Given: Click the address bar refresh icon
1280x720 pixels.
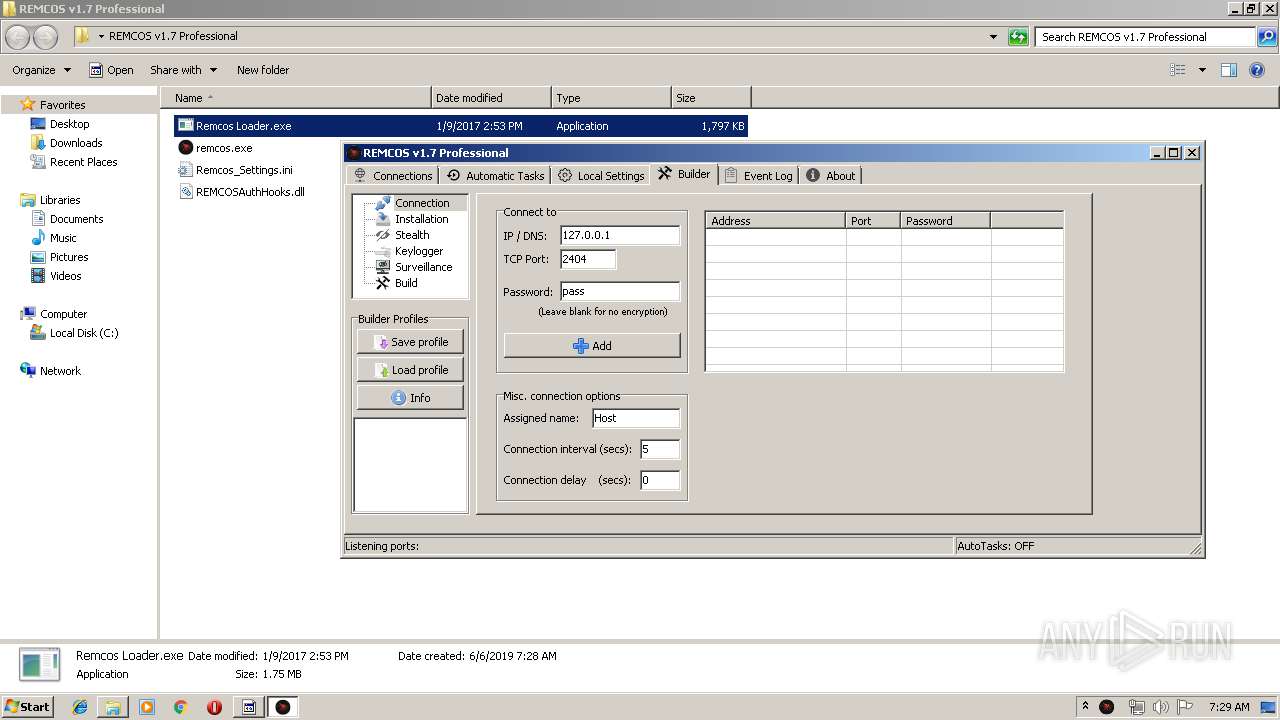Looking at the screenshot, I should pos(1018,37).
